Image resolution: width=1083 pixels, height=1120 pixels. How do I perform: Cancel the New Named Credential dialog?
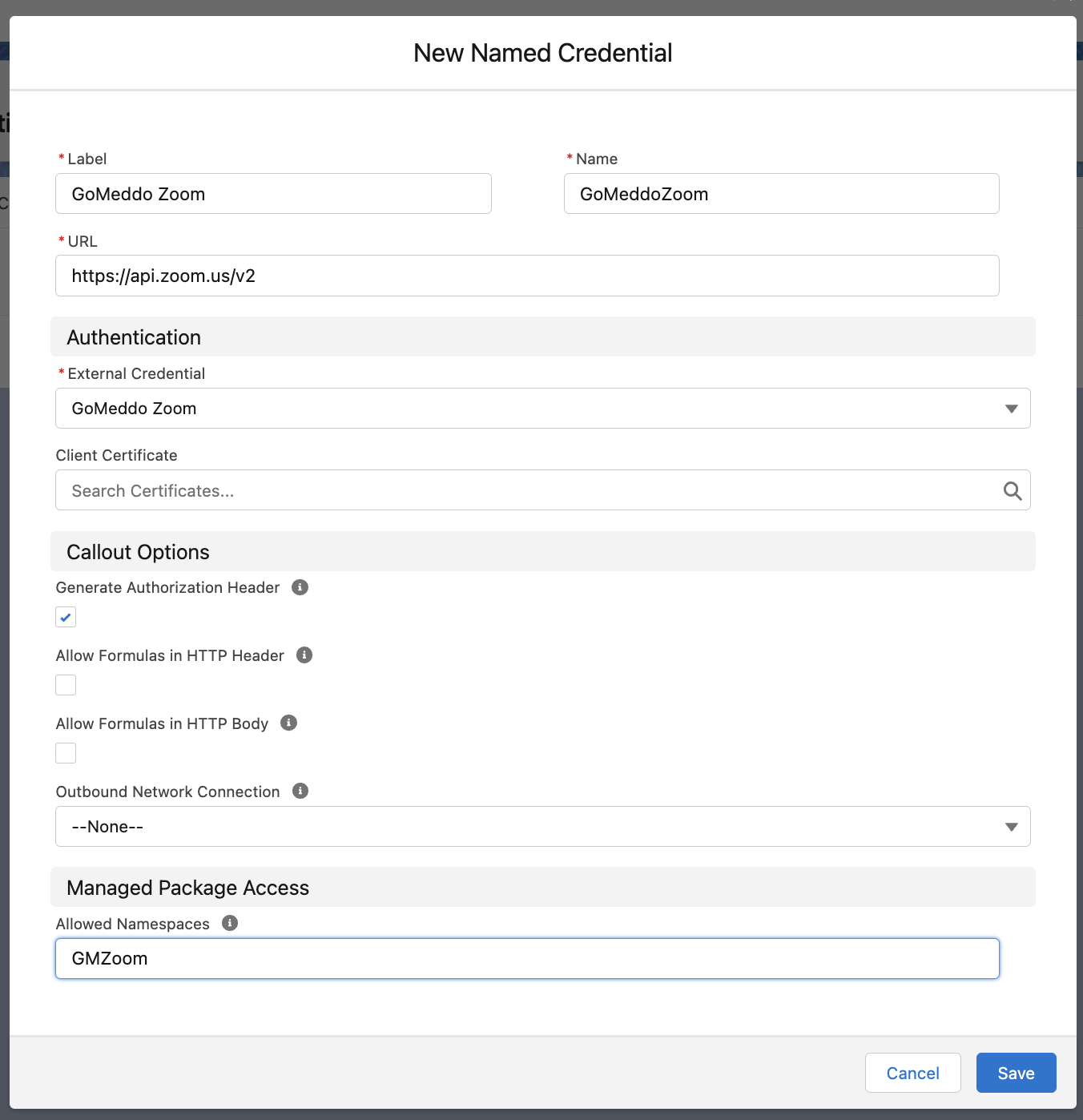(x=912, y=1073)
